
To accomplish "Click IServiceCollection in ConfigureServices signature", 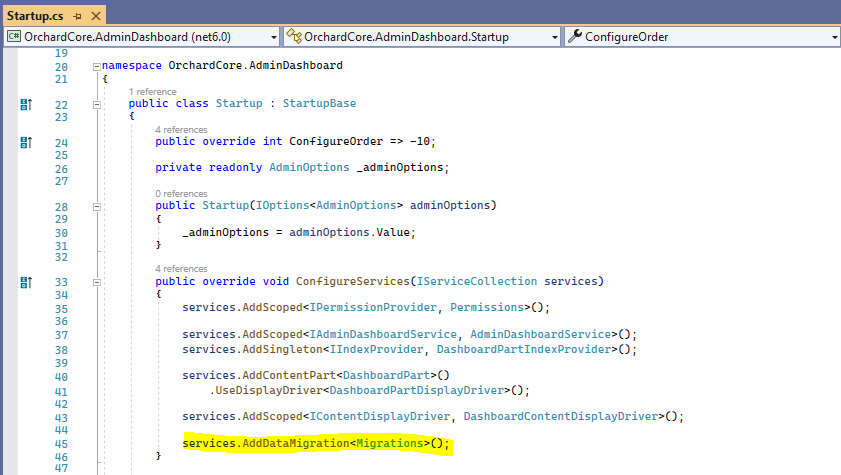I will click(477, 281).
